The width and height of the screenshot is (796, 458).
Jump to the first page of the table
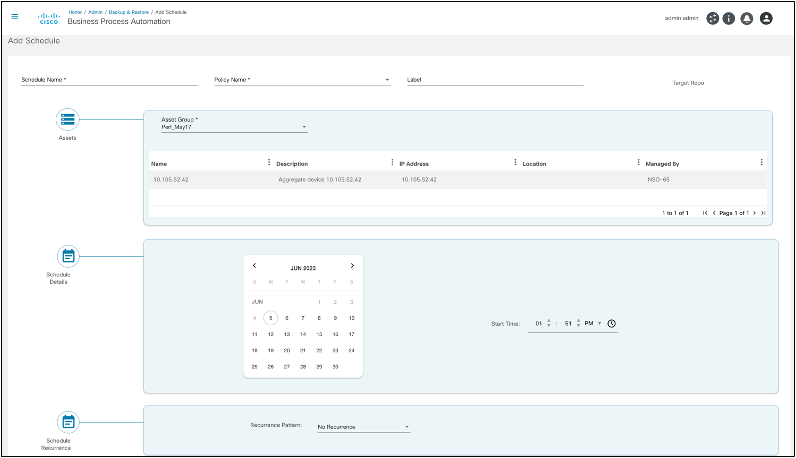(705, 213)
